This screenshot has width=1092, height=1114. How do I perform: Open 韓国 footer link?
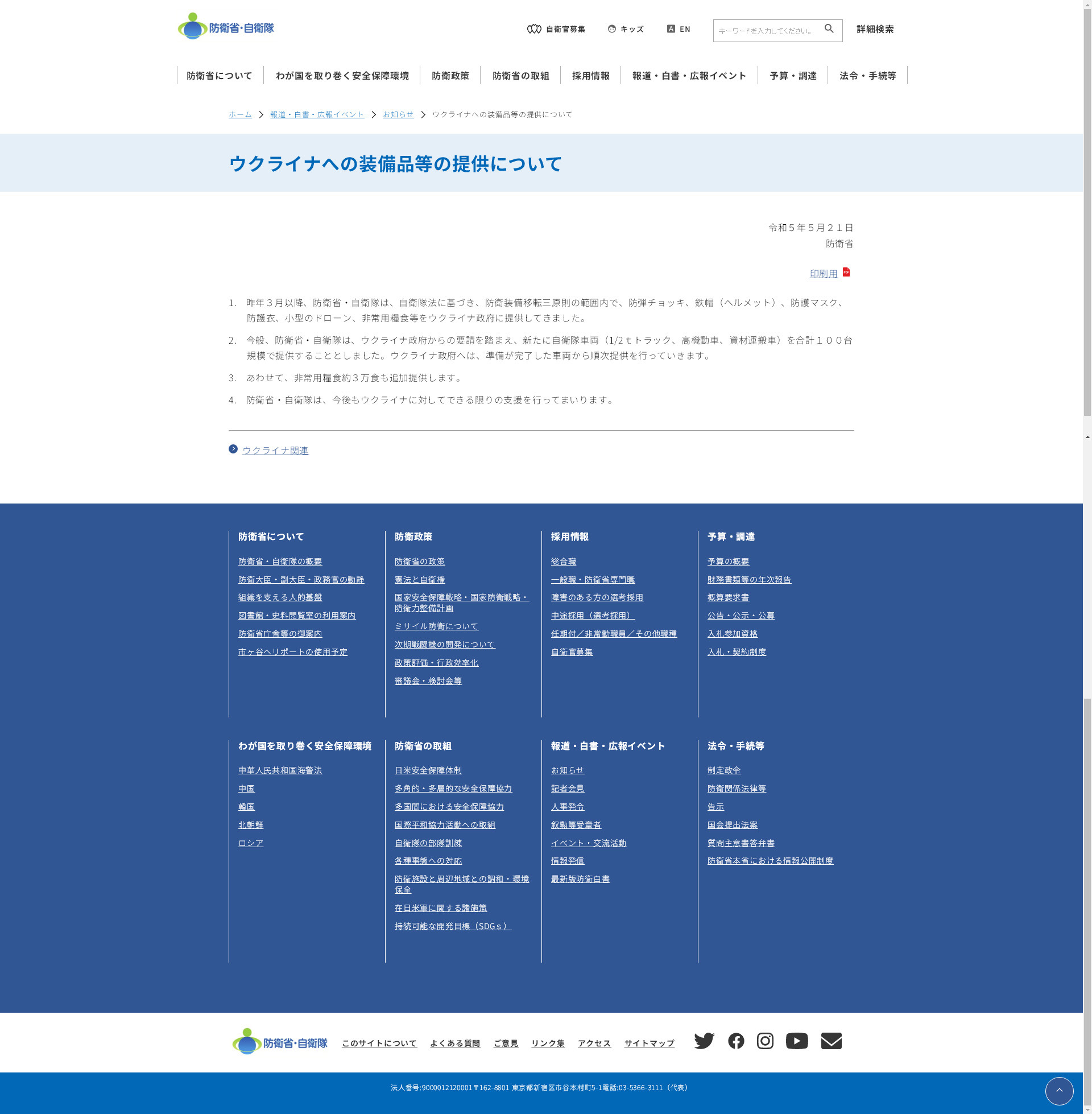pyautogui.click(x=247, y=807)
